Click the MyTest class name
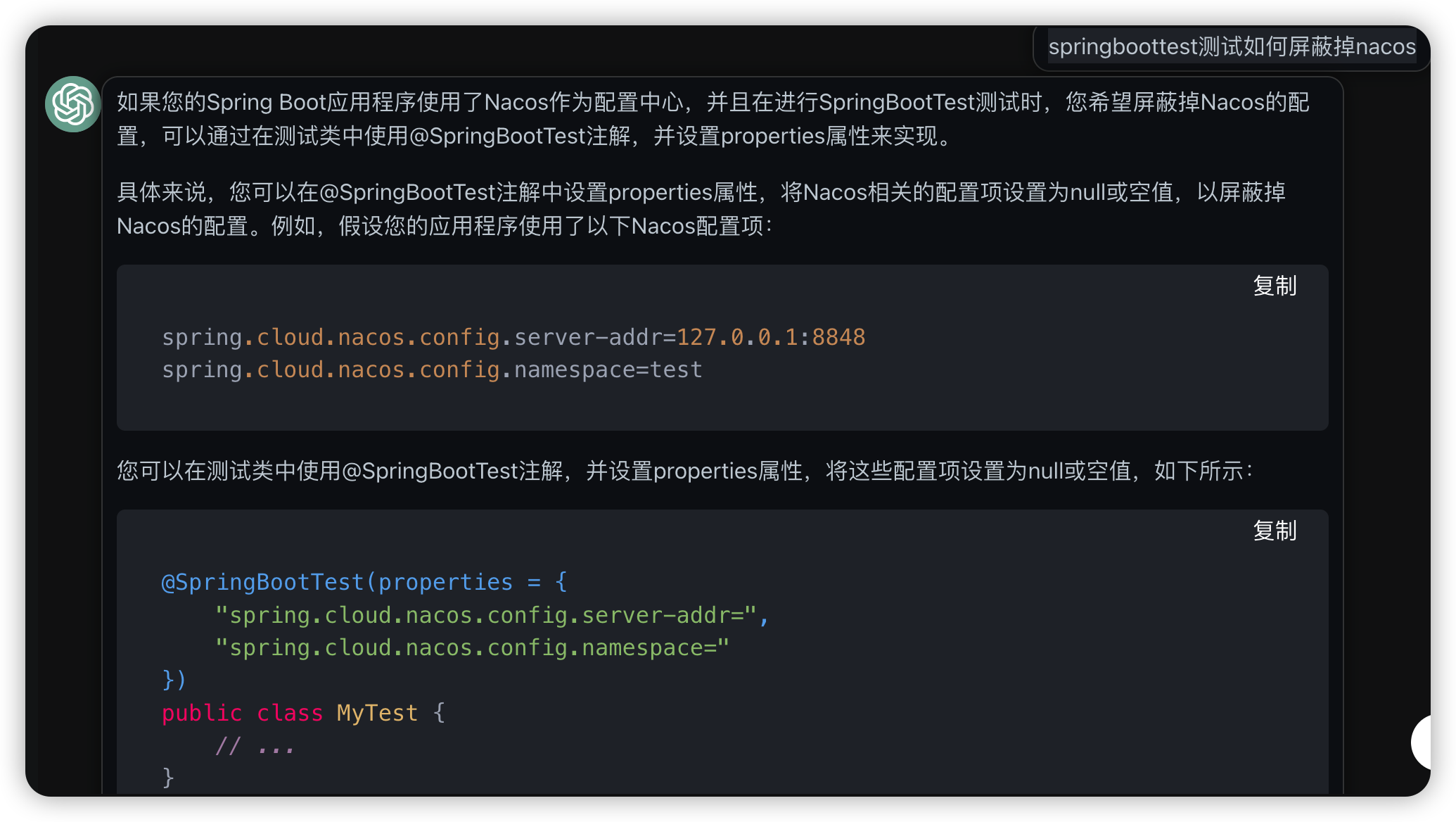The height and width of the screenshot is (822, 1456). tap(377, 713)
